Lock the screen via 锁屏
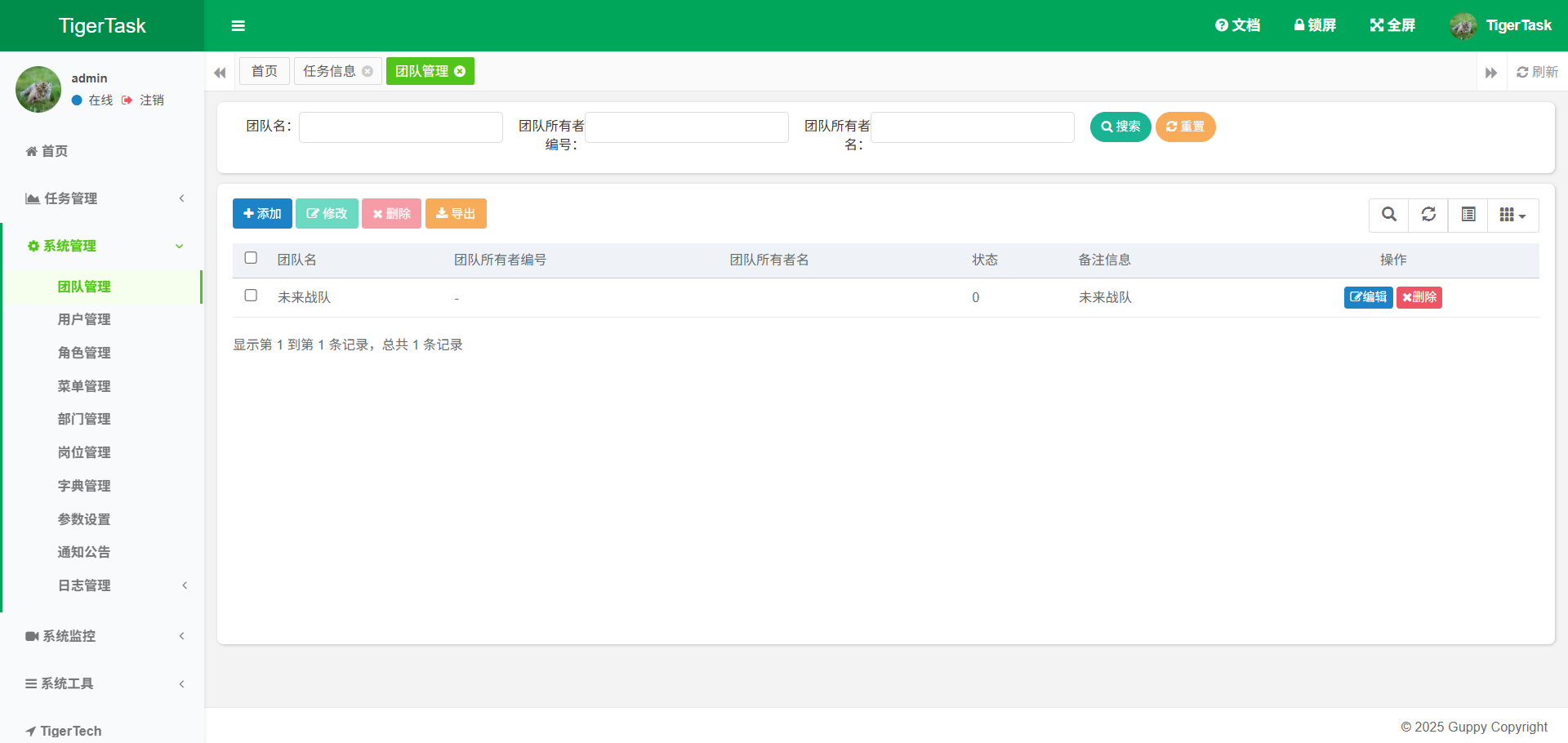 point(1315,25)
